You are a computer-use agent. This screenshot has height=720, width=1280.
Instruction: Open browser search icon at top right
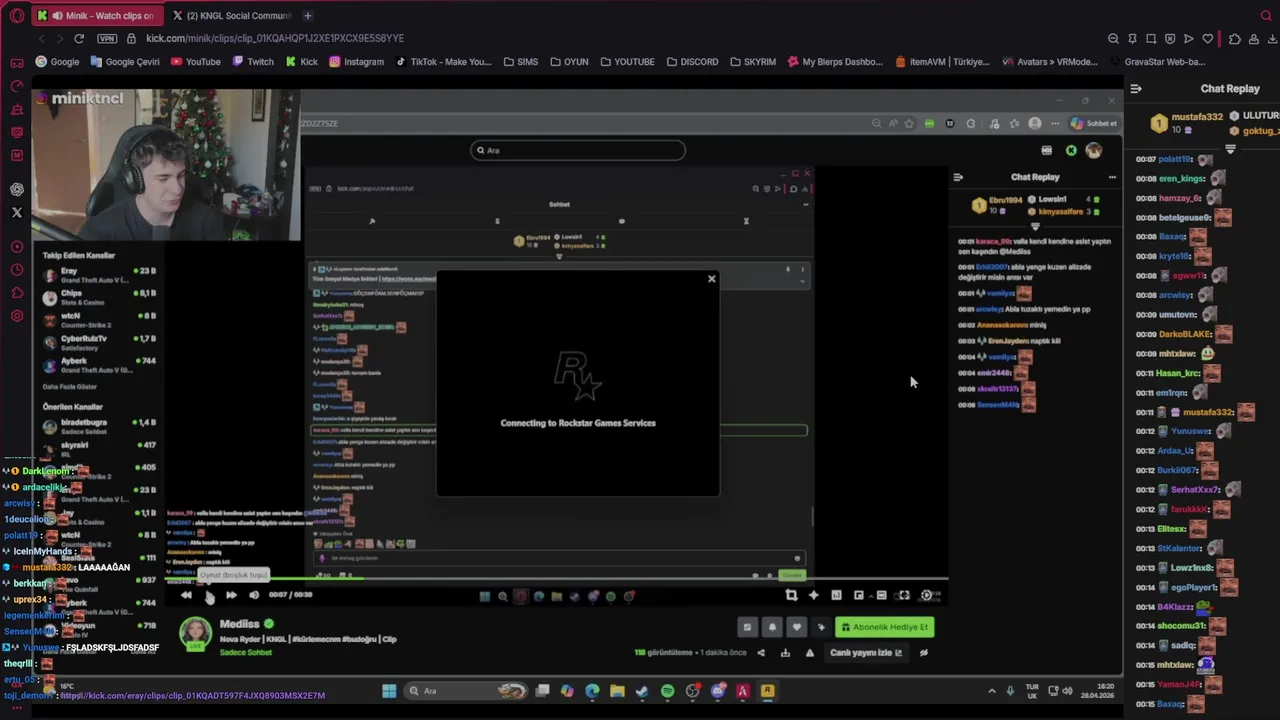pos(1266,15)
